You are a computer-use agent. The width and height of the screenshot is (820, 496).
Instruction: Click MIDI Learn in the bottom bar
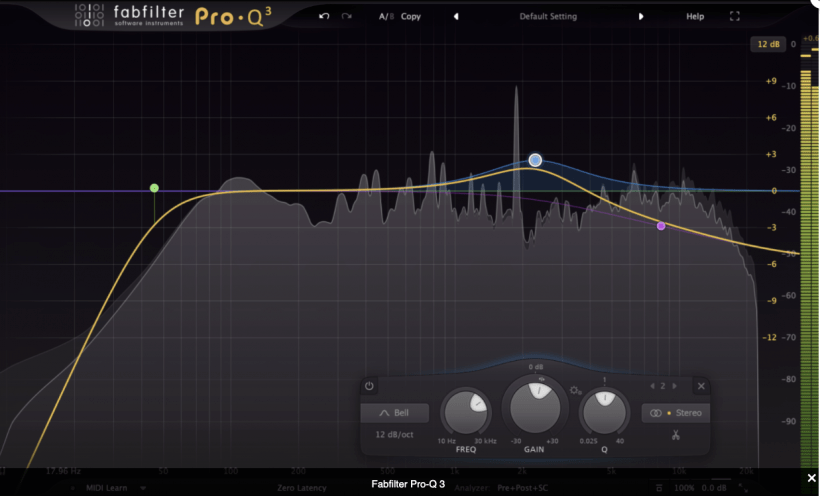107,488
